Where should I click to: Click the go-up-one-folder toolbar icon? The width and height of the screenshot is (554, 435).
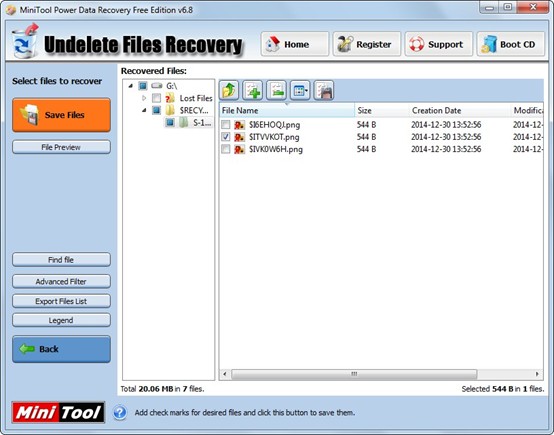(x=229, y=90)
